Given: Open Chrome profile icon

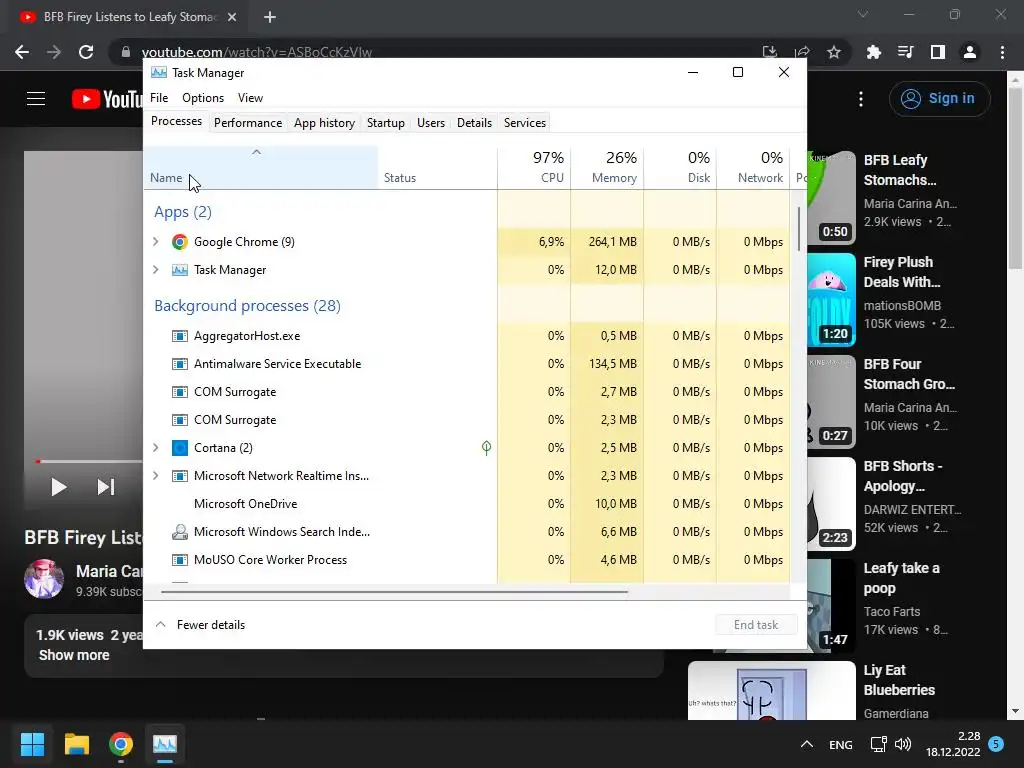Looking at the screenshot, I should coord(970,52).
